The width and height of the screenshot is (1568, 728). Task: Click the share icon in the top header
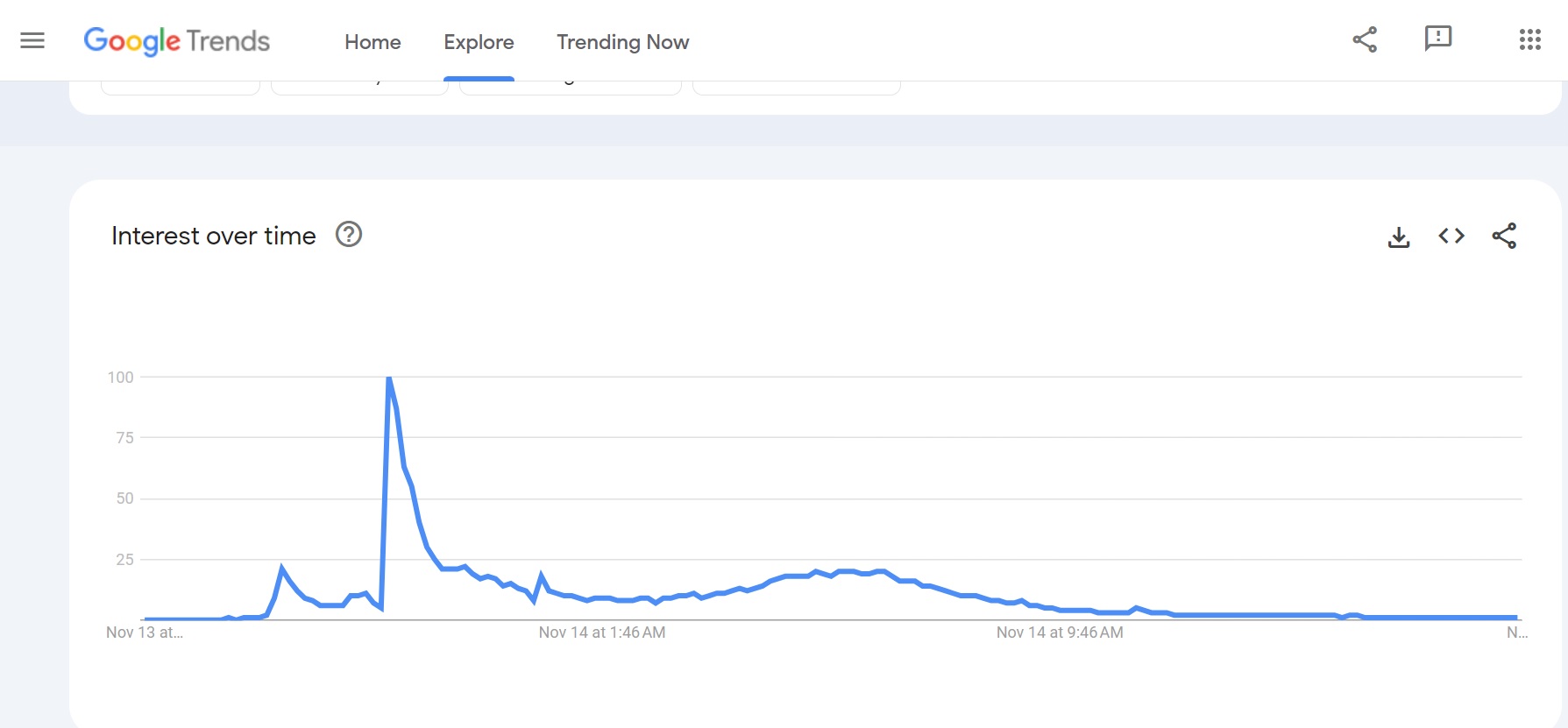click(x=1365, y=39)
